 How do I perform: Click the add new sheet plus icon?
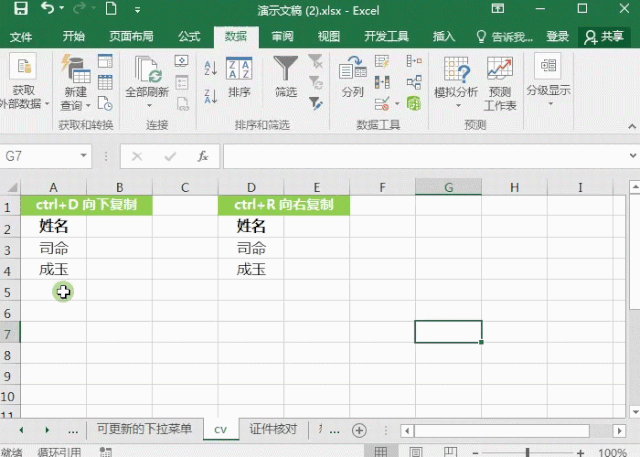click(359, 430)
